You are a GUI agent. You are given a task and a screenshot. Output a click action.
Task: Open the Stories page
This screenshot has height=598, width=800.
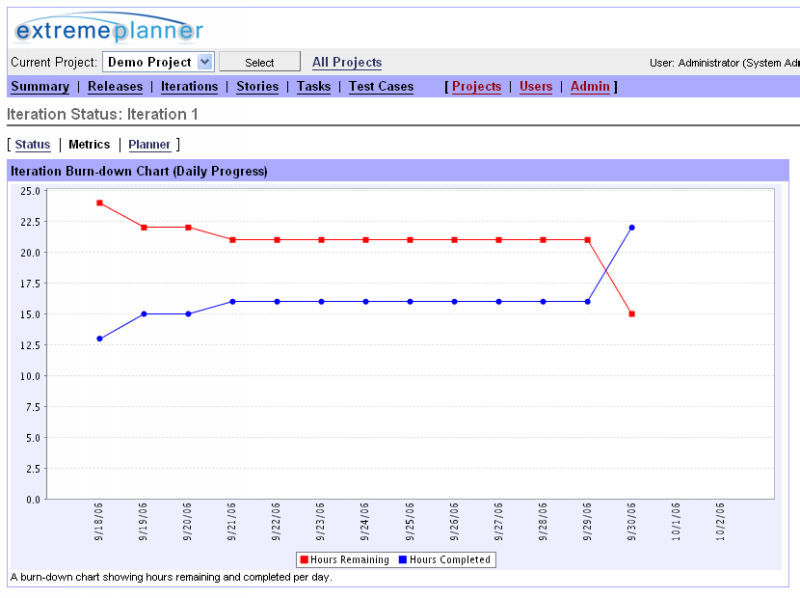[x=257, y=87]
